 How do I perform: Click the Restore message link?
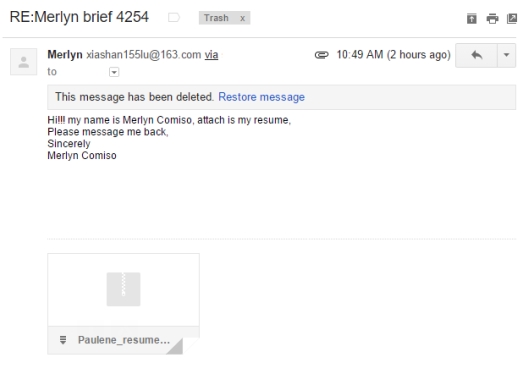pos(261,97)
